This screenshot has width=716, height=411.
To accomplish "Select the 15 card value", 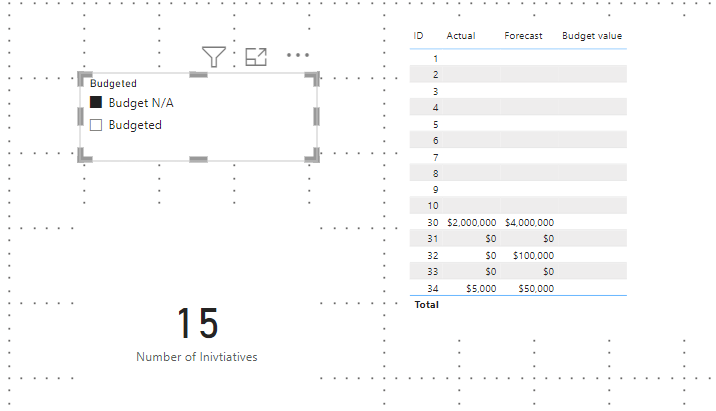I will tap(198, 323).
